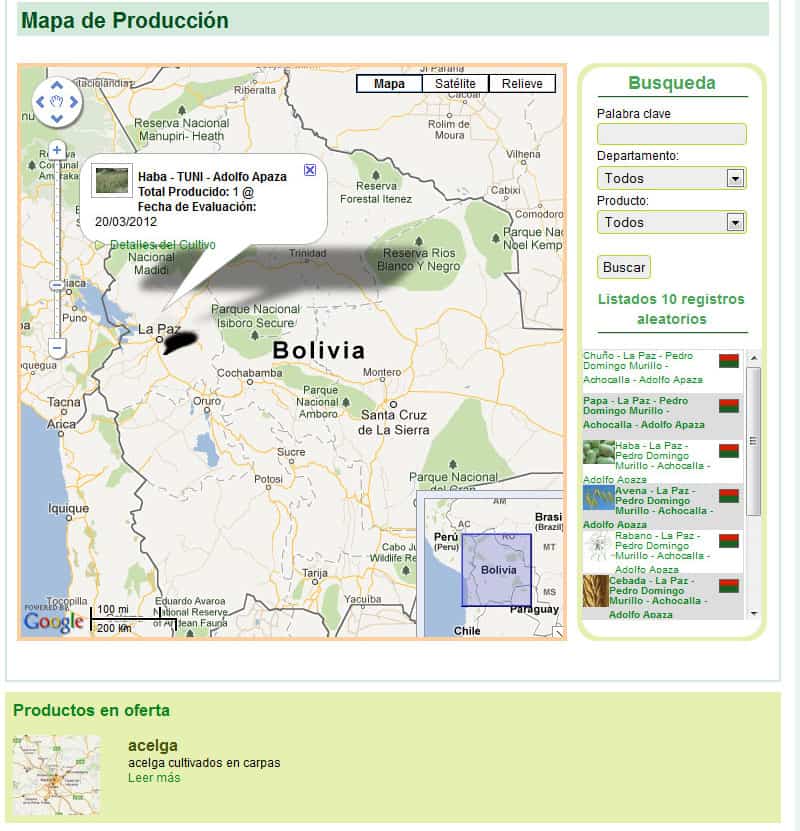This screenshot has width=800, height=831.
Task: Click the acelga product title
Action: (153, 746)
